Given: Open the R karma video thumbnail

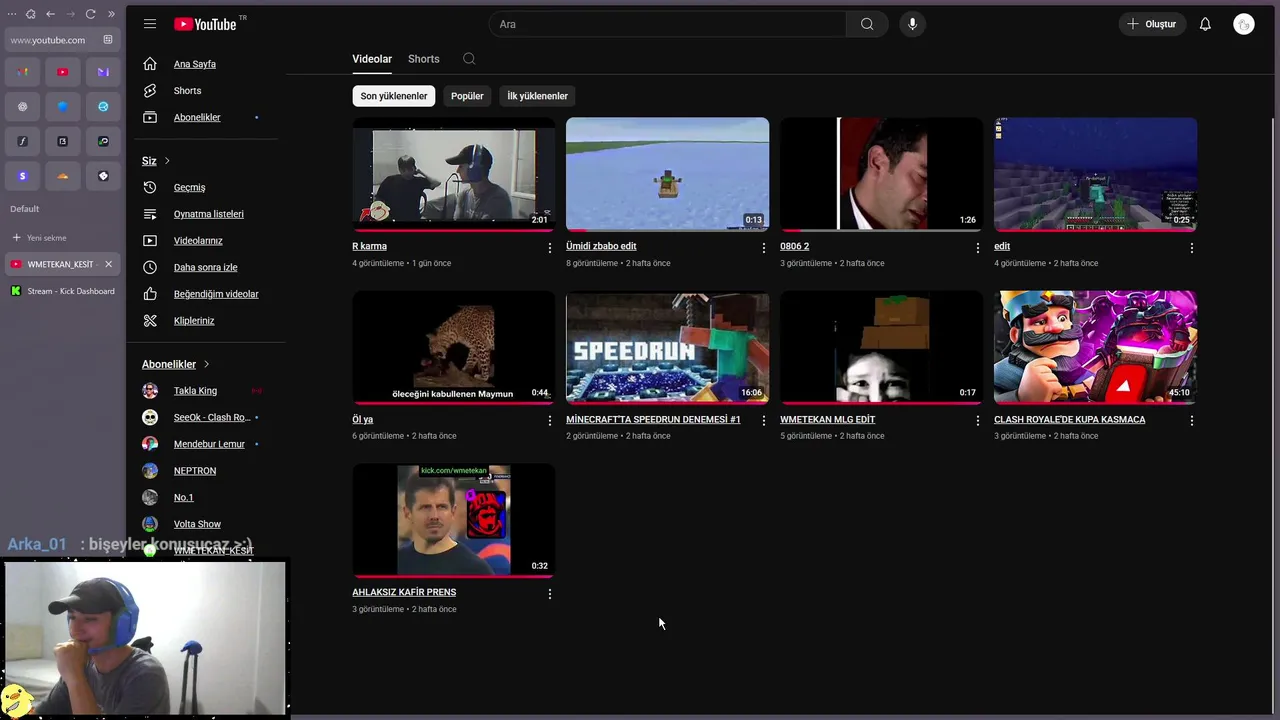Looking at the screenshot, I should tap(453, 174).
